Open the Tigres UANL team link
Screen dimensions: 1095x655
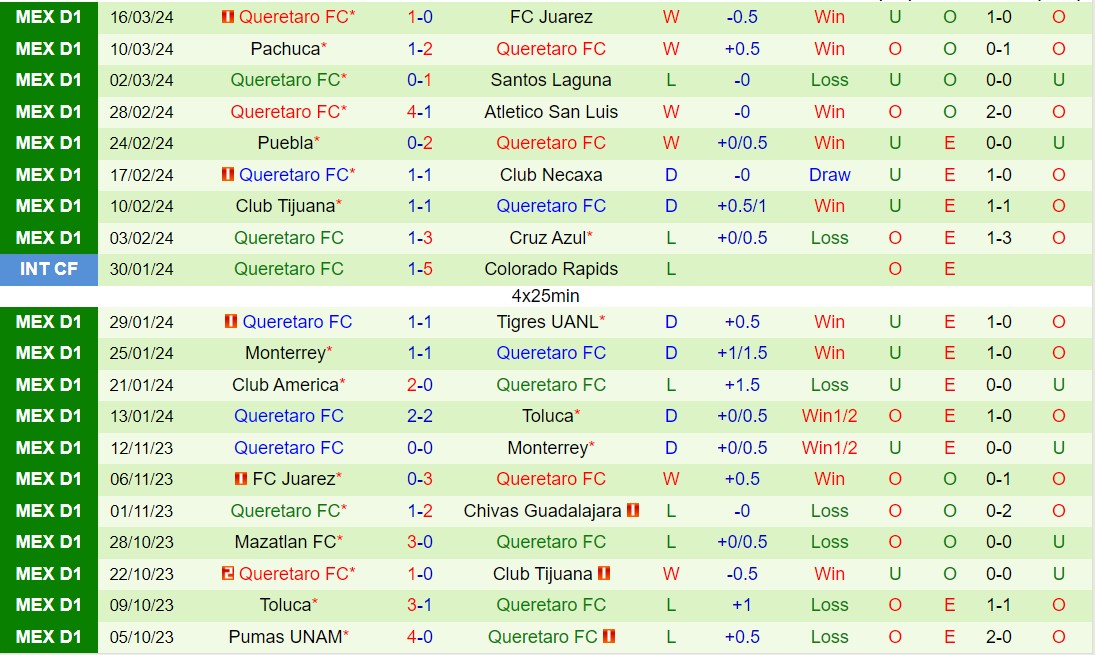click(x=547, y=322)
